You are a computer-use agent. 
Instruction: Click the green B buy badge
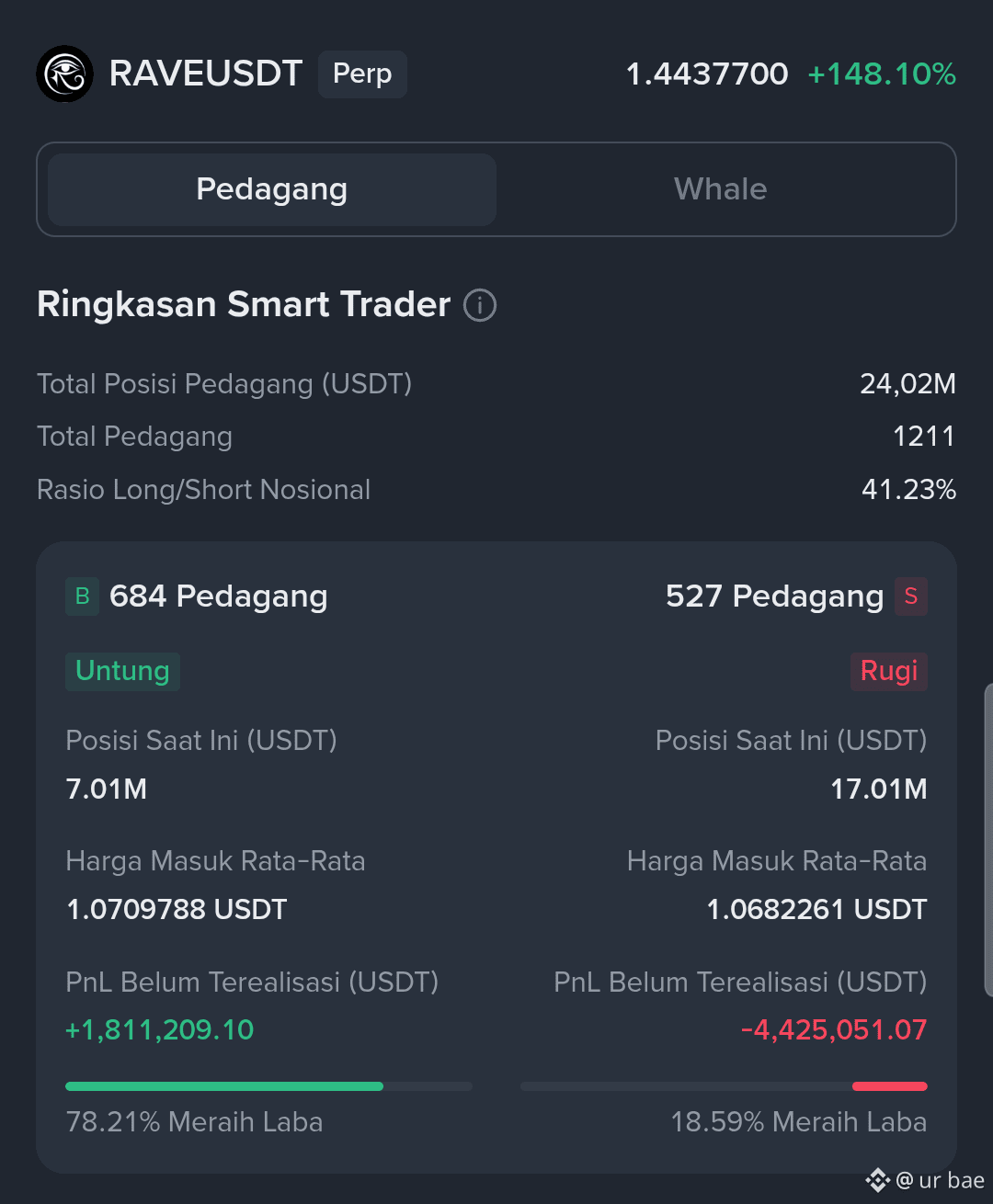[x=82, y=596]
